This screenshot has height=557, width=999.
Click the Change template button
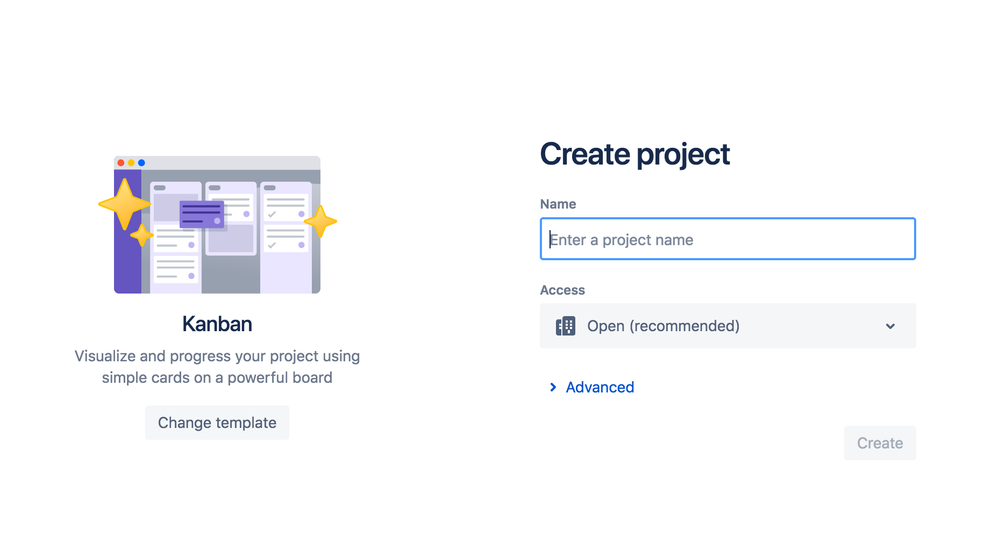[217, 423]
